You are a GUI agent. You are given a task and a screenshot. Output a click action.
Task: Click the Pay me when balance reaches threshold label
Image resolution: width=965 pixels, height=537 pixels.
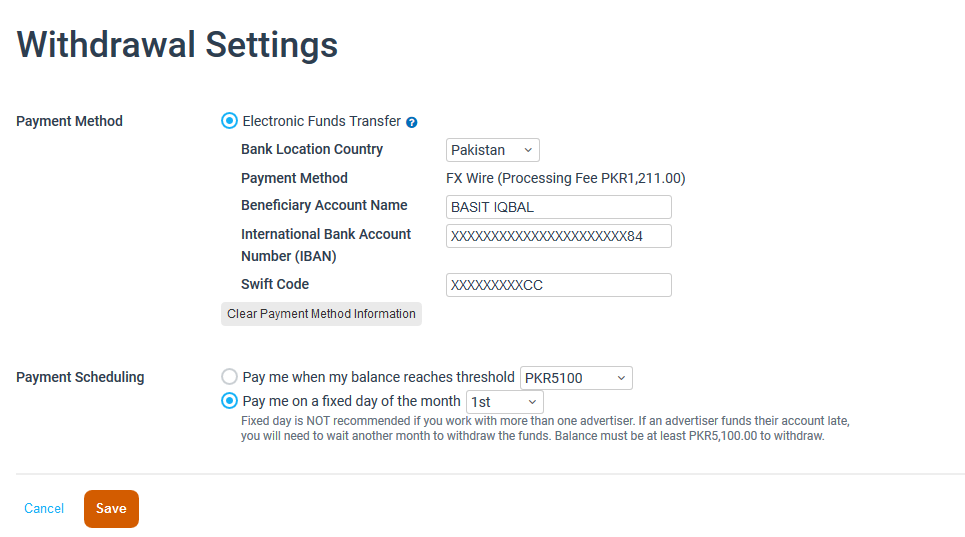[378, 377]
